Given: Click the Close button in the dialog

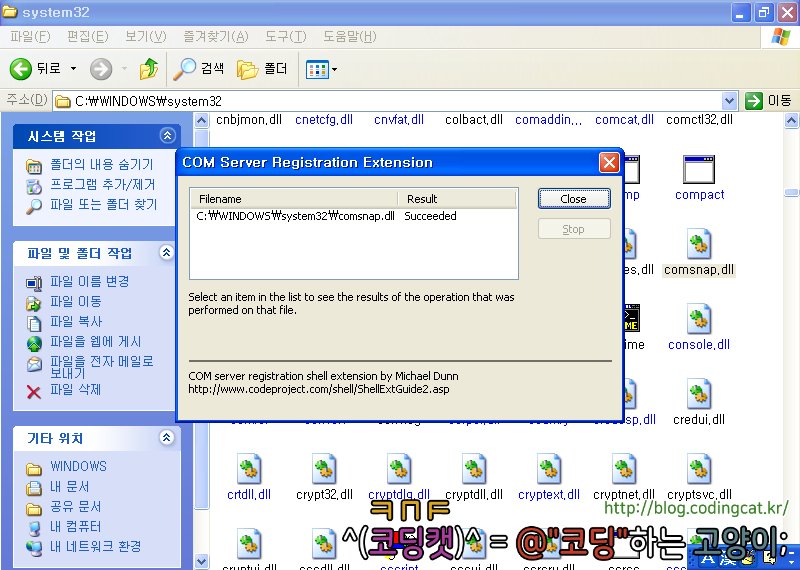Looking at the screenshot, I should point(574,199).
